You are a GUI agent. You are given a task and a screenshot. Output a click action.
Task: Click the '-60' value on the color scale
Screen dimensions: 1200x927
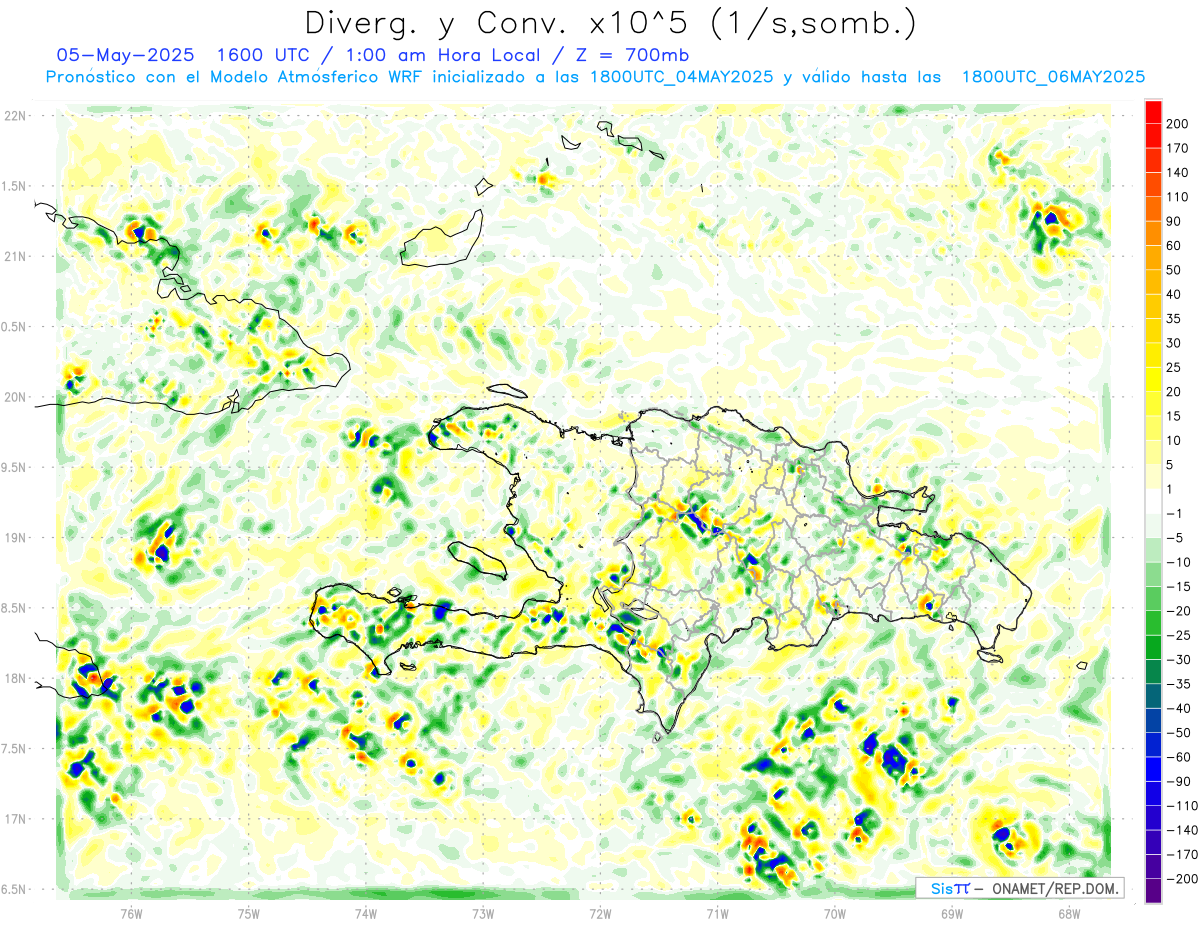[x=1178, y=757]
